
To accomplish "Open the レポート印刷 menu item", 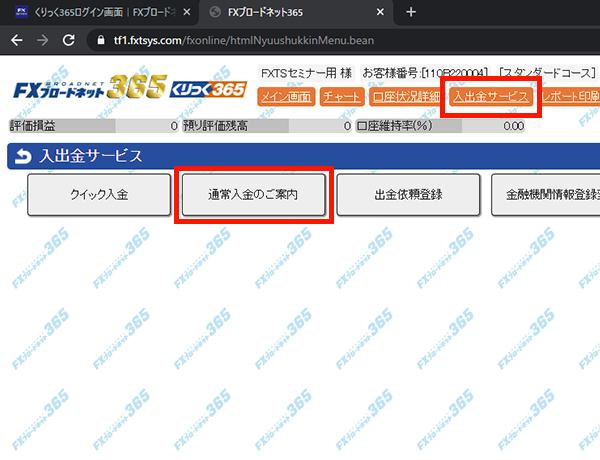I will (570, 97).
